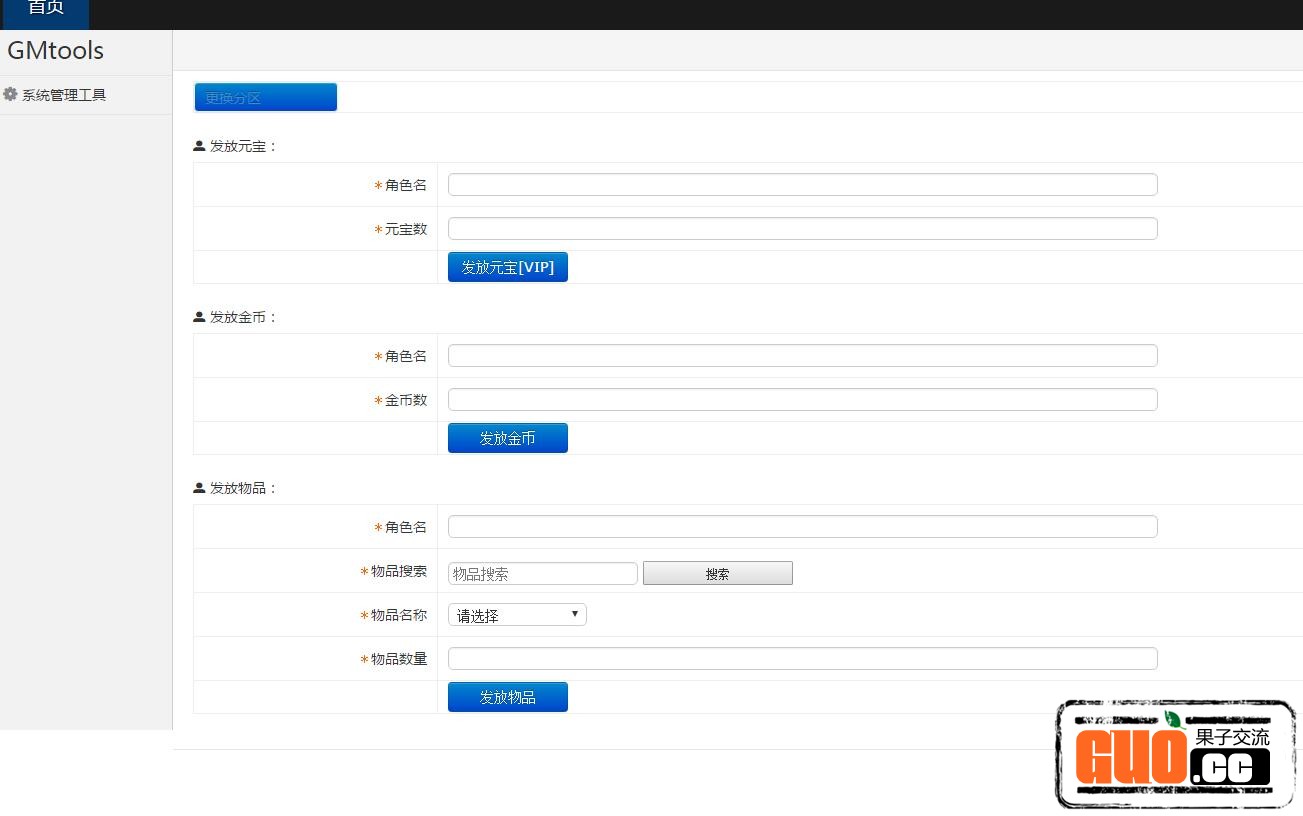
Task: Open the 首页 tab in top bar
Action: [x=46, y=10]
